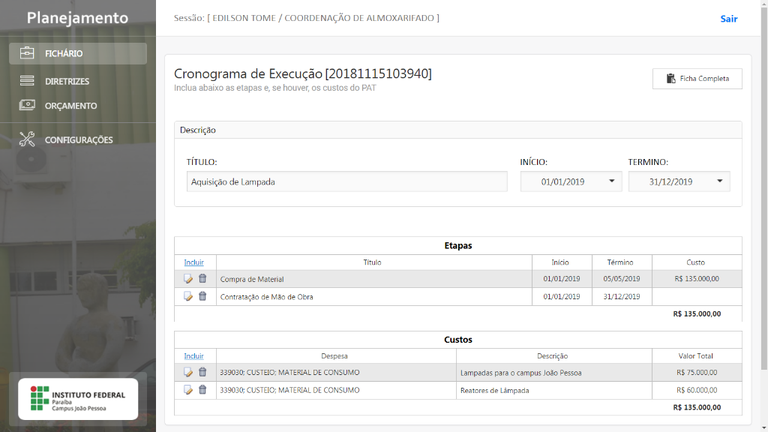Delete the Reatores de Lâmpada cost
The image size is (768, 432).
pyautogui.click(x=202, y=390)
